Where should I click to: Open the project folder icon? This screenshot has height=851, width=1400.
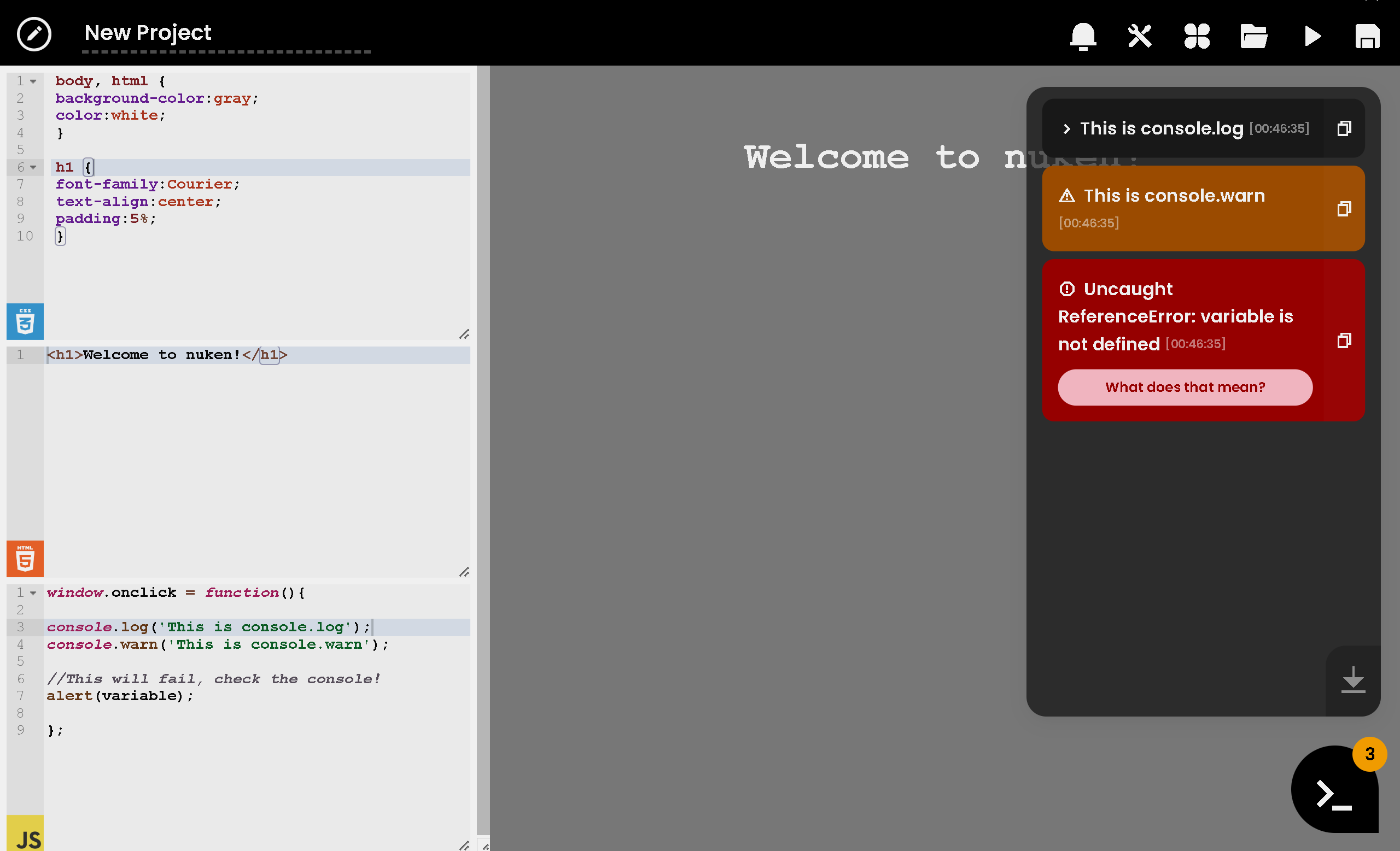(x=1253, y=36)
